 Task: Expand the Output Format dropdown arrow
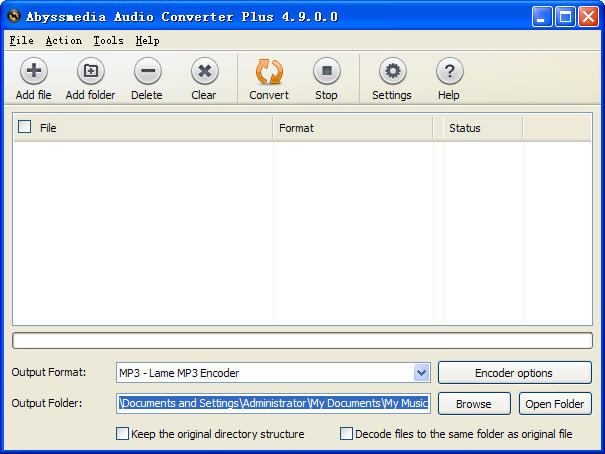(421, 373)
